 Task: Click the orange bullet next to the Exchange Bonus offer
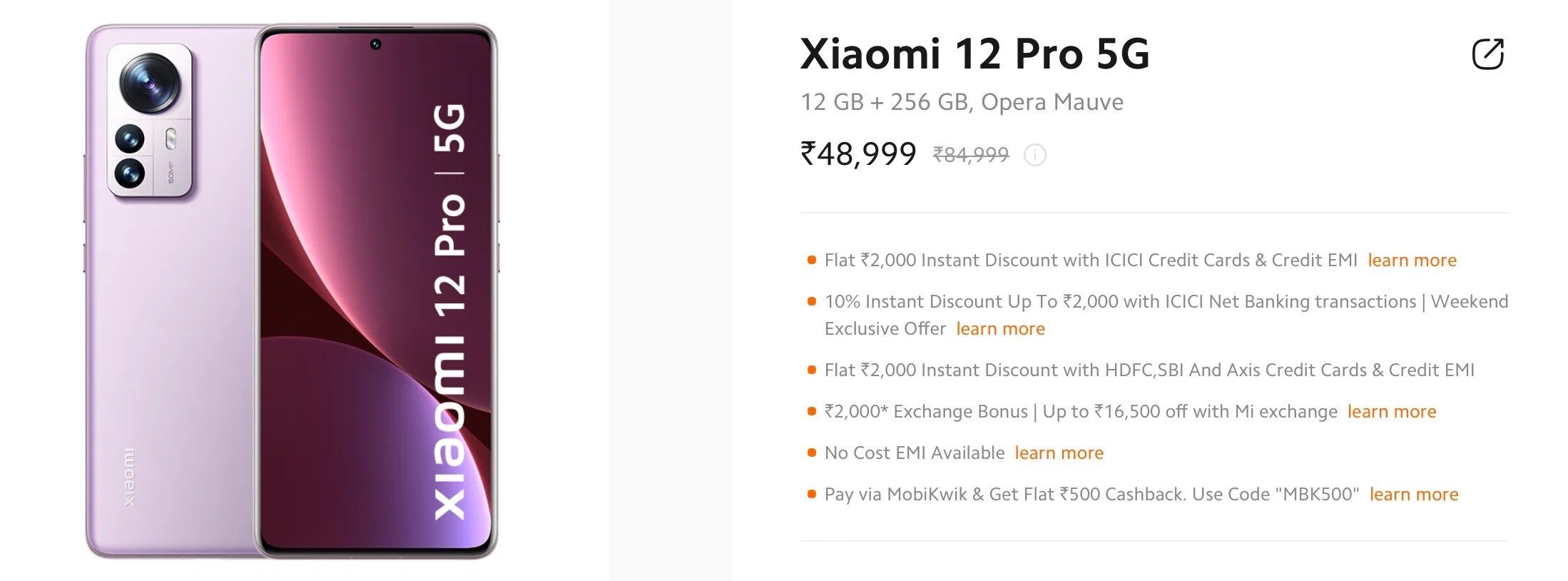pyautogui.click(x=811, y=412)
